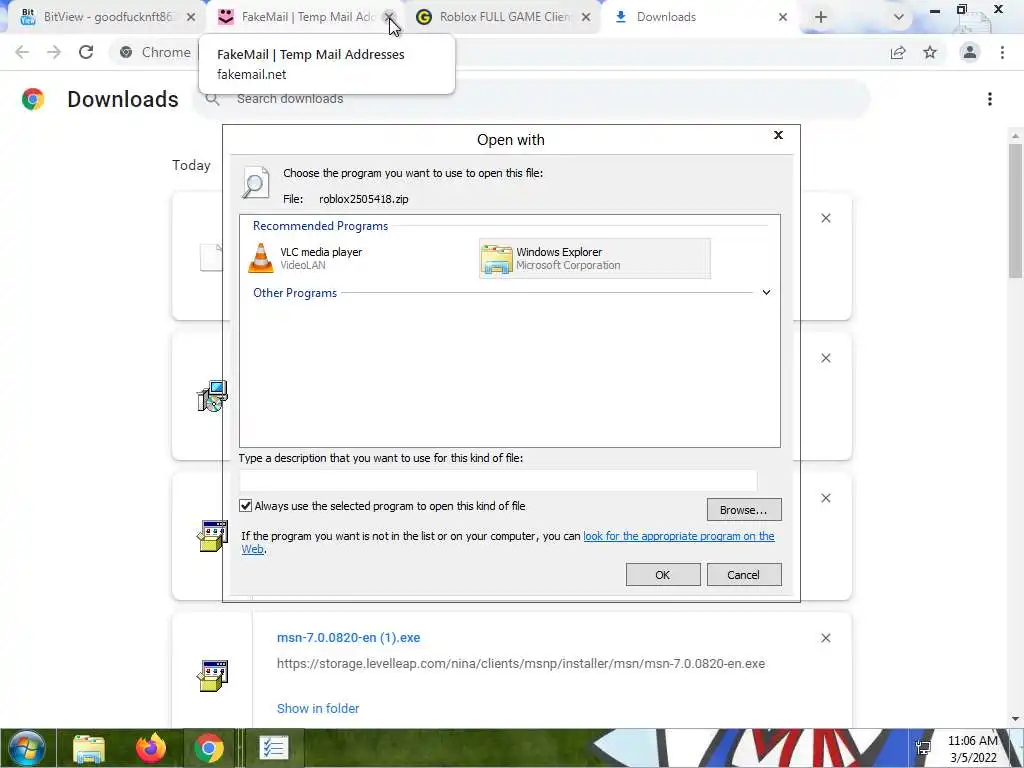
Task: Click the search magnifier icon in Downloads
Action: (212, 99)
